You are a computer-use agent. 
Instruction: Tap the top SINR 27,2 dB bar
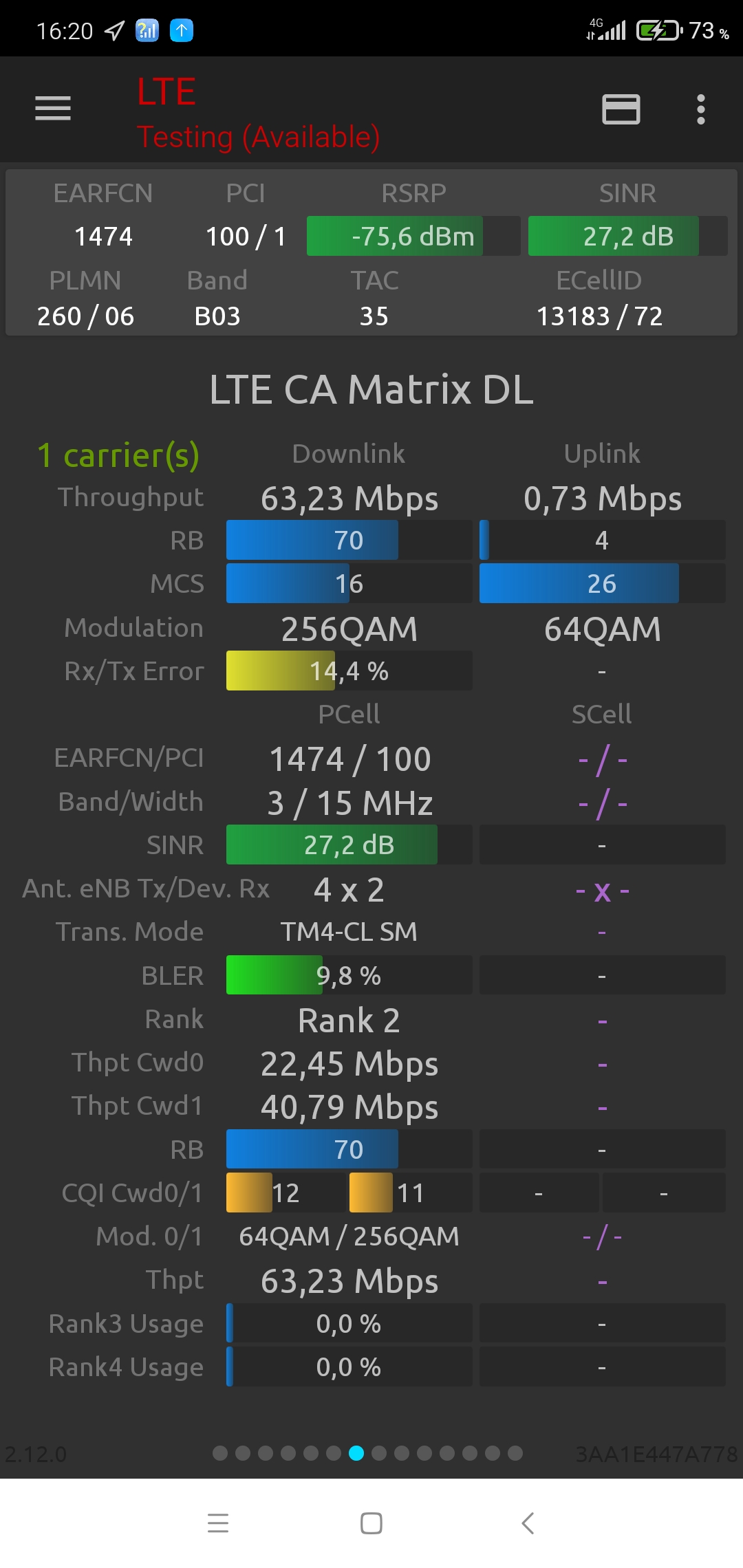click(627, 236)
